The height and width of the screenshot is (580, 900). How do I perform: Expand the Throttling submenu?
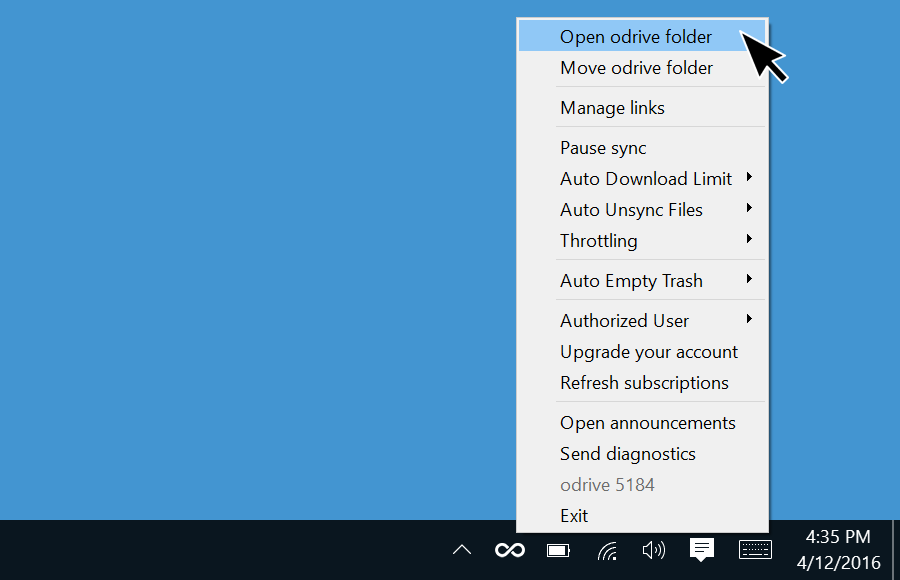click(643, 241)
